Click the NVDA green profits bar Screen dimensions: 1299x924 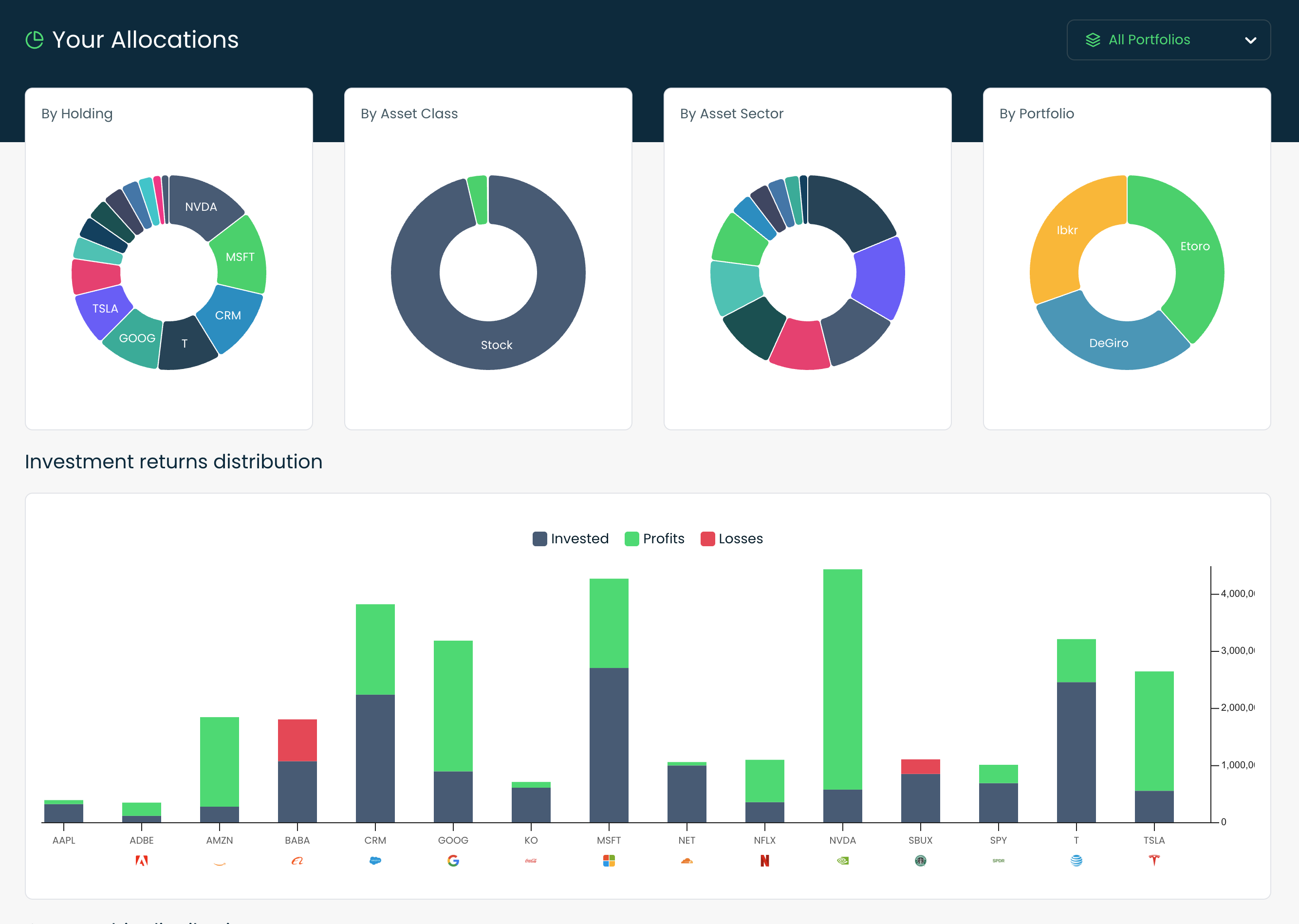click(843, 679)
